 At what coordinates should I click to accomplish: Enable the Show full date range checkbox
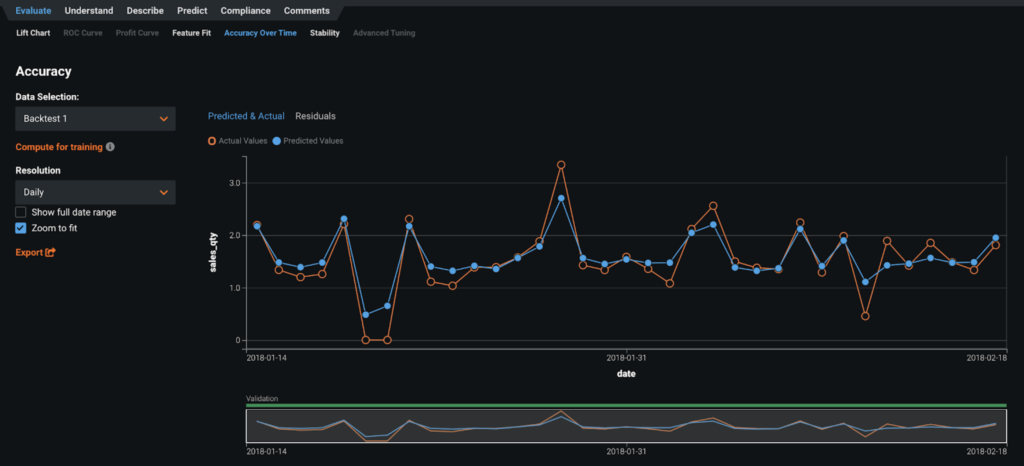click(21, 212)
